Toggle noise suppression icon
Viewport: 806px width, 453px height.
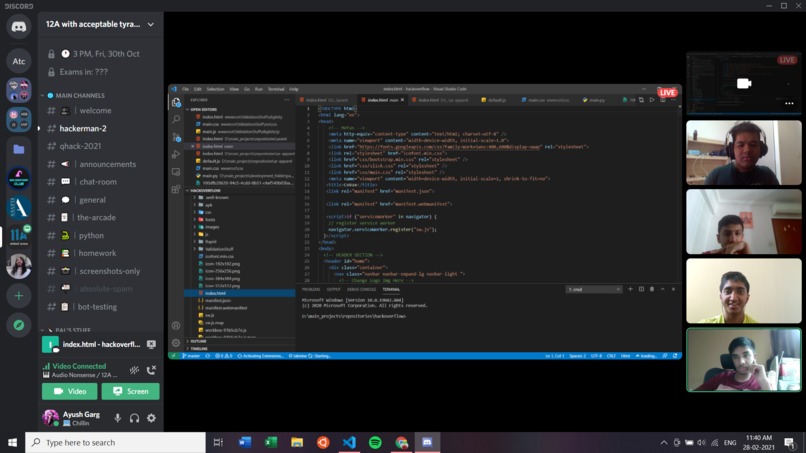(x=134, y=370)
